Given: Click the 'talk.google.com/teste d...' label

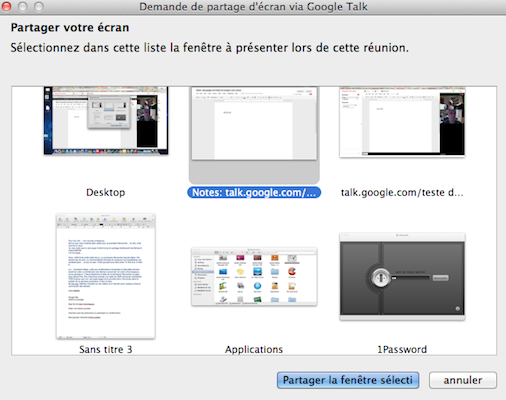Looking at the screenshot, I should coord(402,192).
